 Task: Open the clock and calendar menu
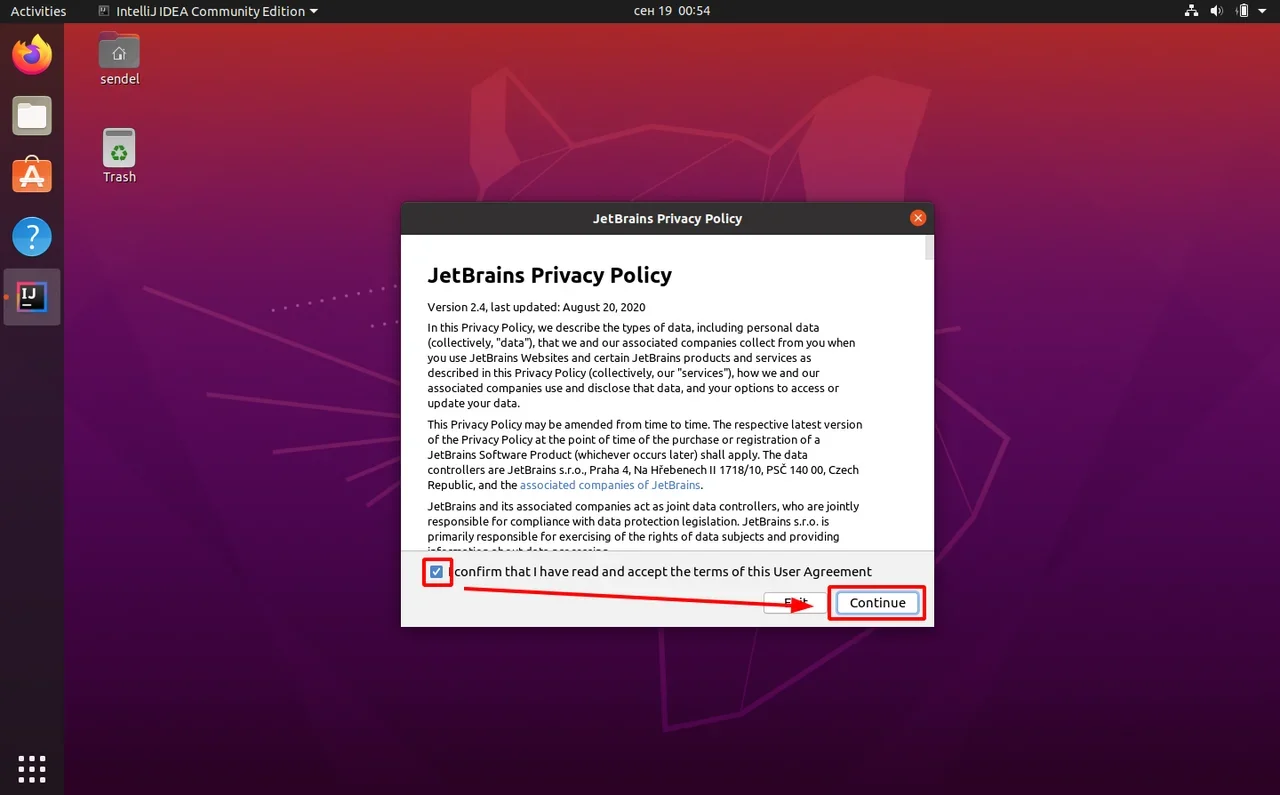coord(672,11)
